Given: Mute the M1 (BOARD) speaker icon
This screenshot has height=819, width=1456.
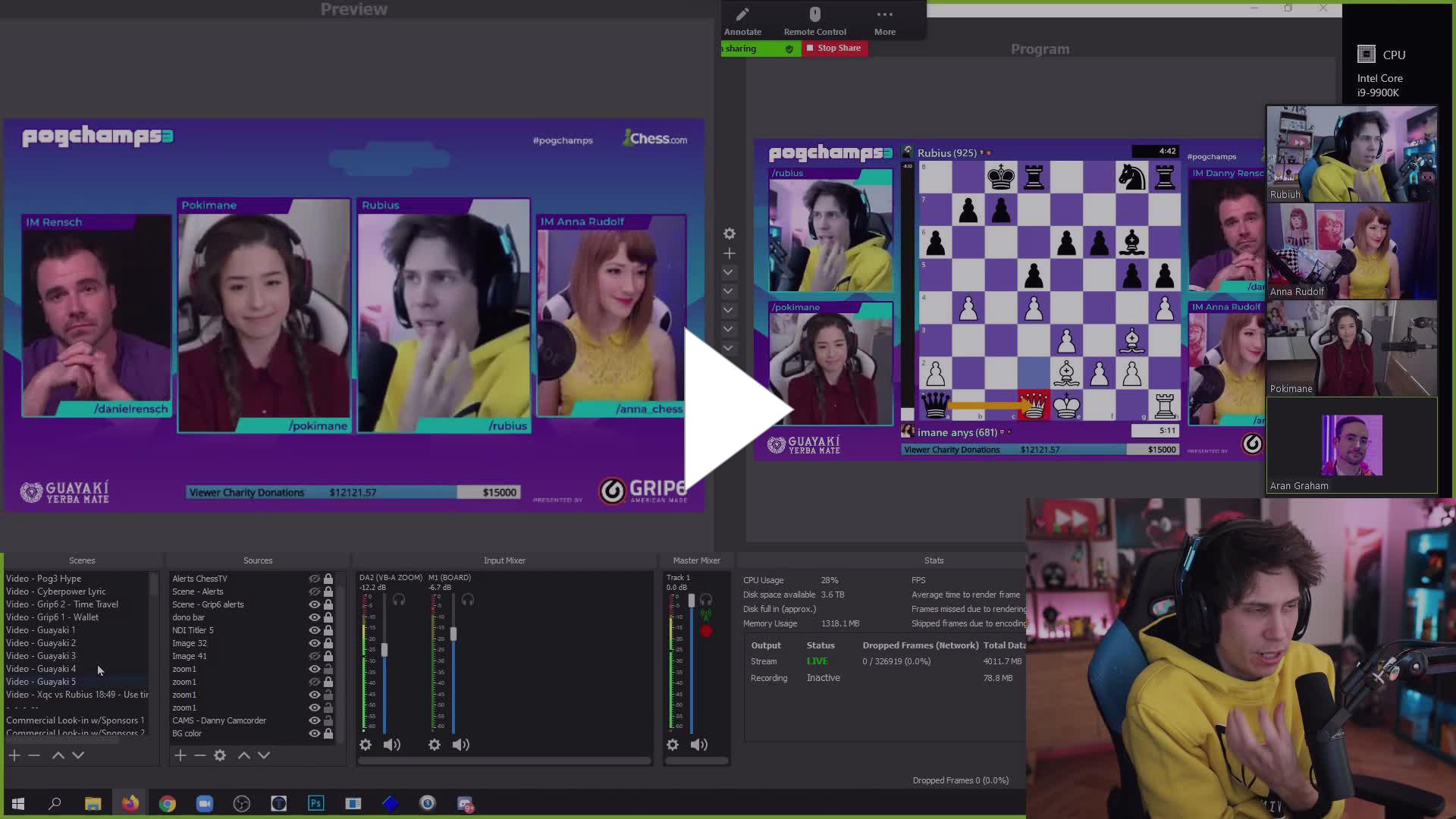Looking at the screenshot, I should point(460,745).
